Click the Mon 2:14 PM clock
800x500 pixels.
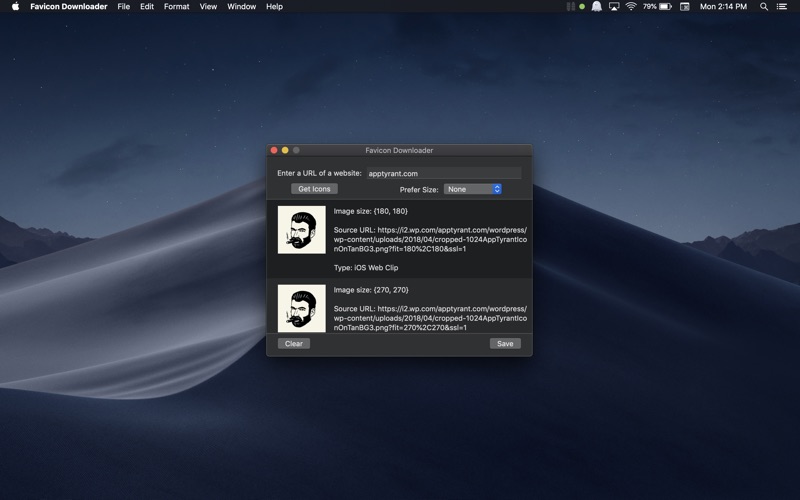pyautogui.click(x=723, y=7)
